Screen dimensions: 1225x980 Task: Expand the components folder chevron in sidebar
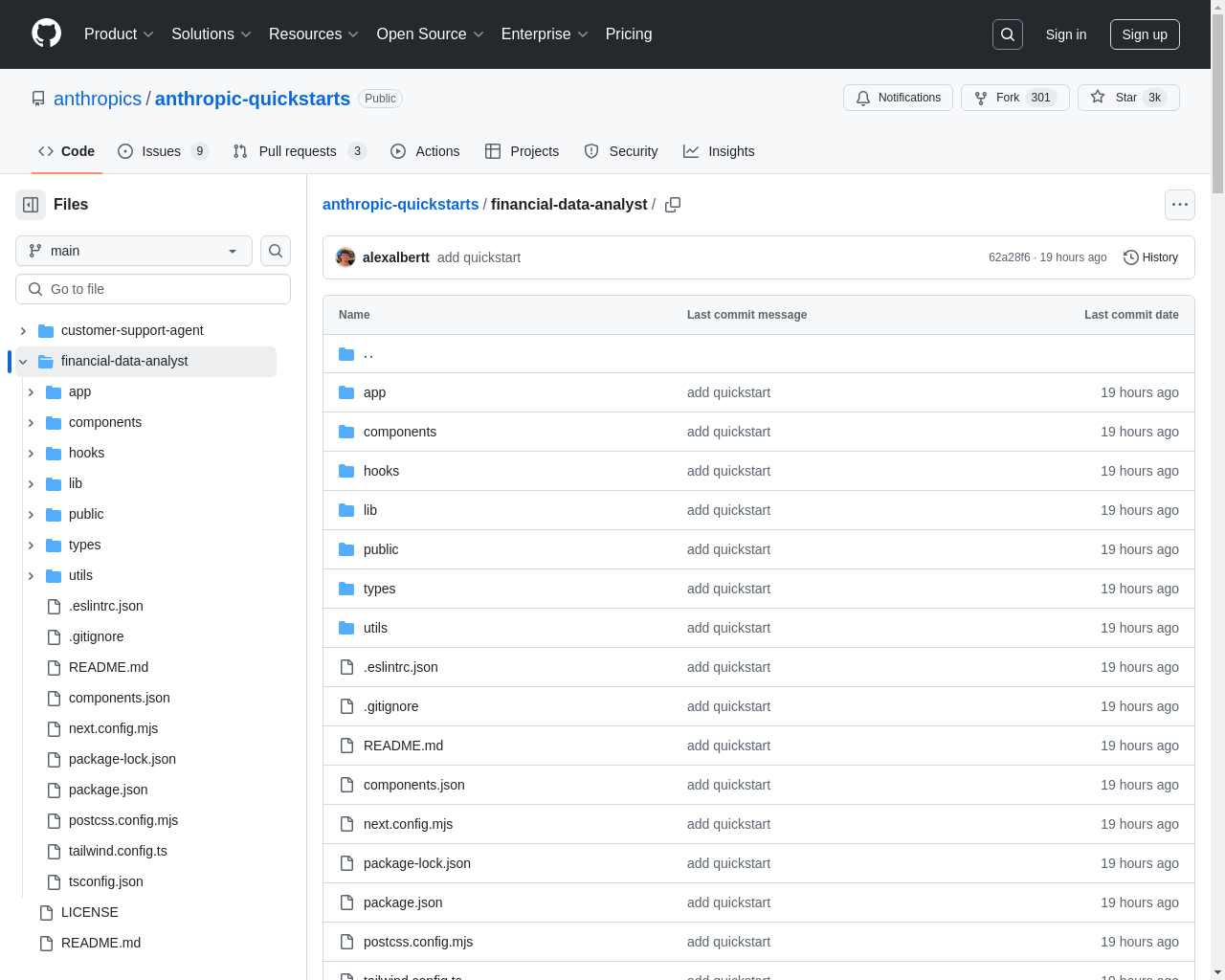click(31, 422)
